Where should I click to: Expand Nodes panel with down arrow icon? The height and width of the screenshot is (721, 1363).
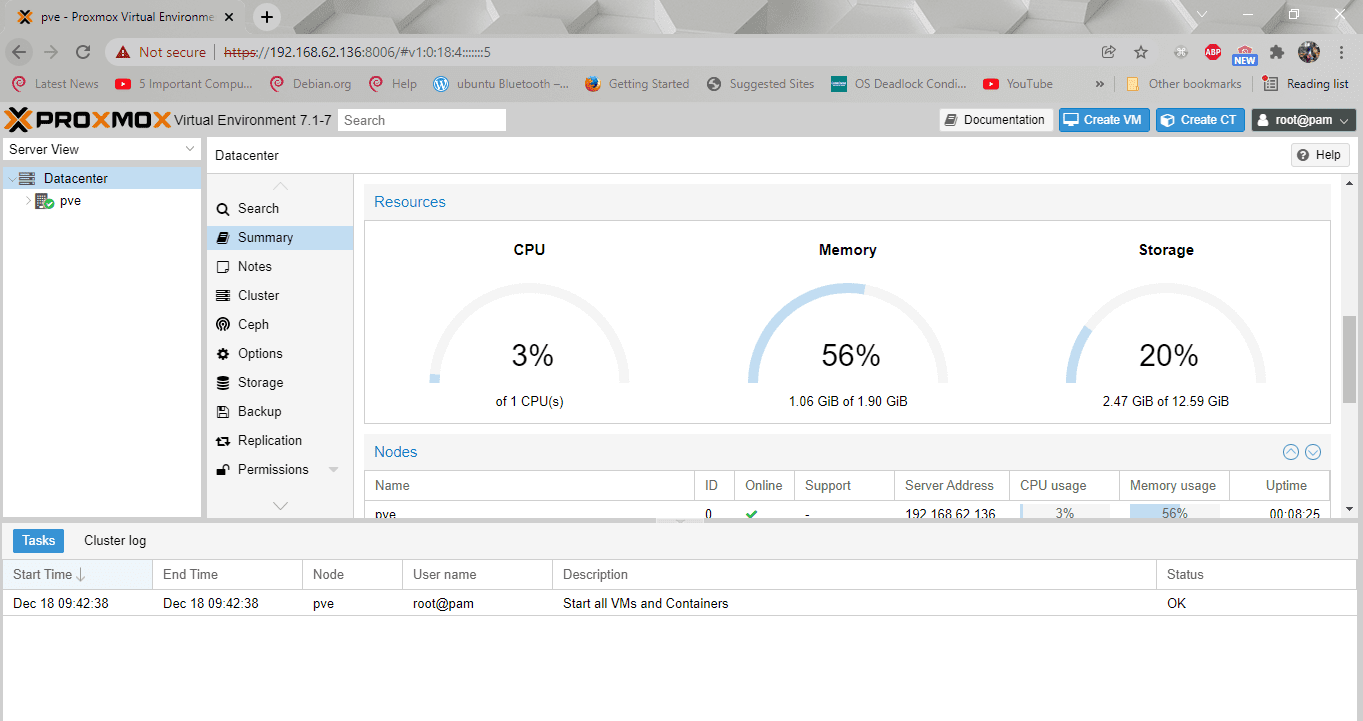pyautogui.click(x=1313, y=452)
